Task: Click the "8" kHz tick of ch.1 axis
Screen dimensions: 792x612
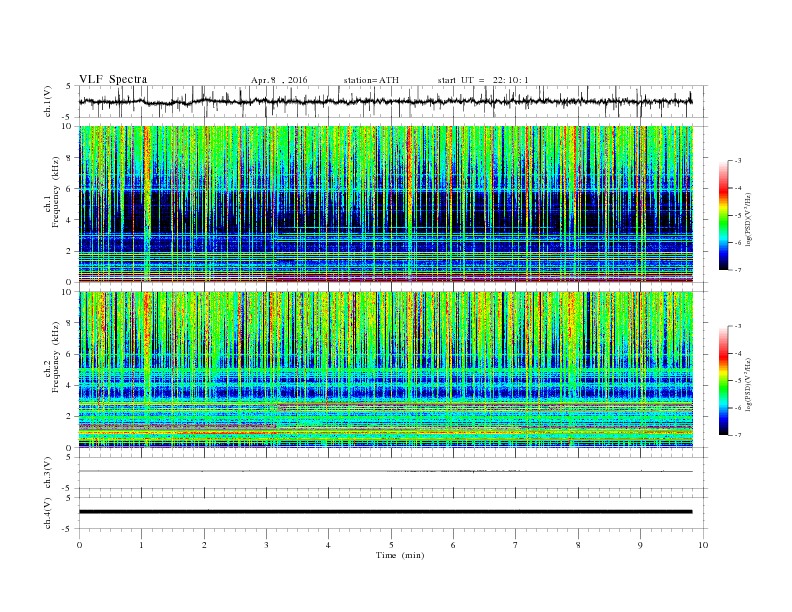Action: pos(70,157)
